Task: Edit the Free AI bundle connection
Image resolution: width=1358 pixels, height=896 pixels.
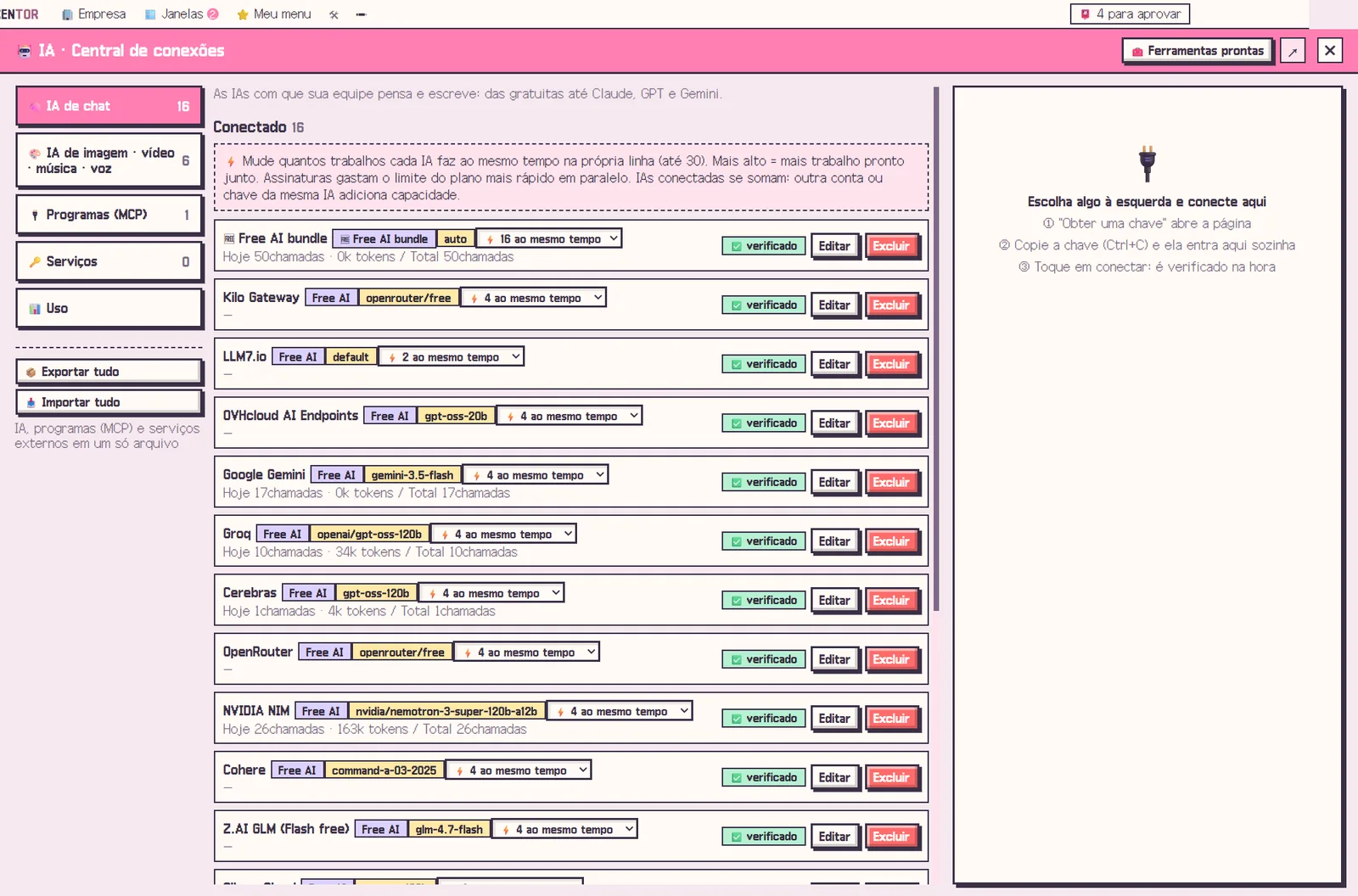Action: coord(834,246)
